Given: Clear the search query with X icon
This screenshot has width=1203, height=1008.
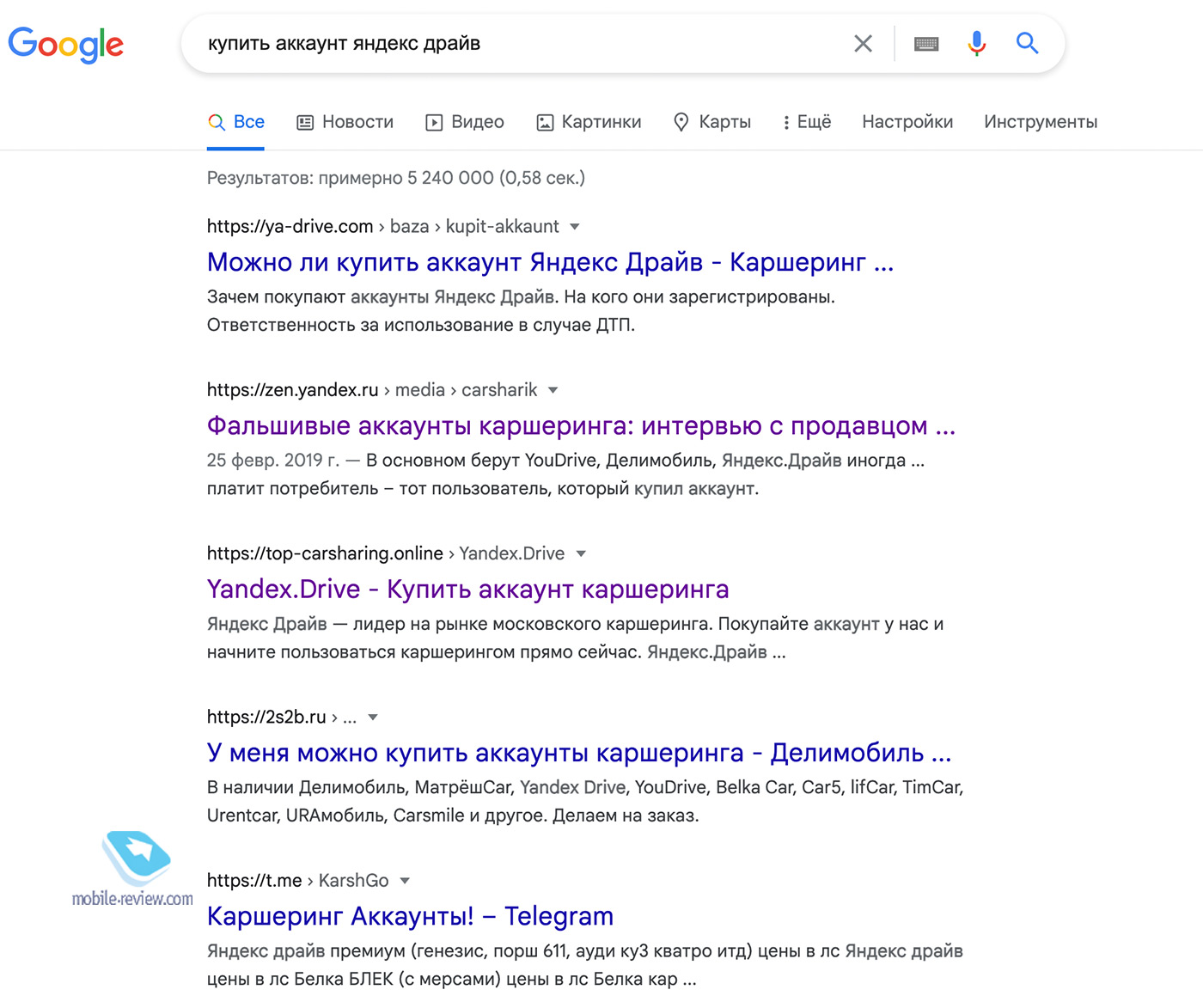Looking at the screenshot, I should (x=863, y=44).
